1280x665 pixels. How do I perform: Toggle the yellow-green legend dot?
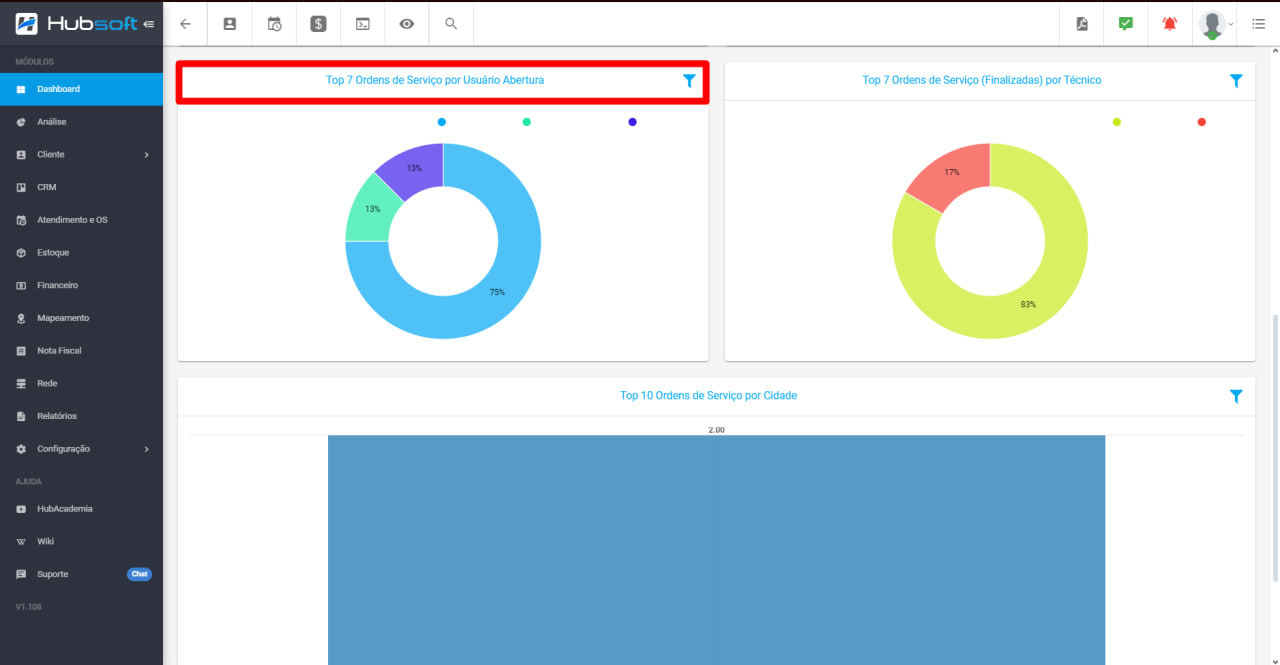[1117, 122]
